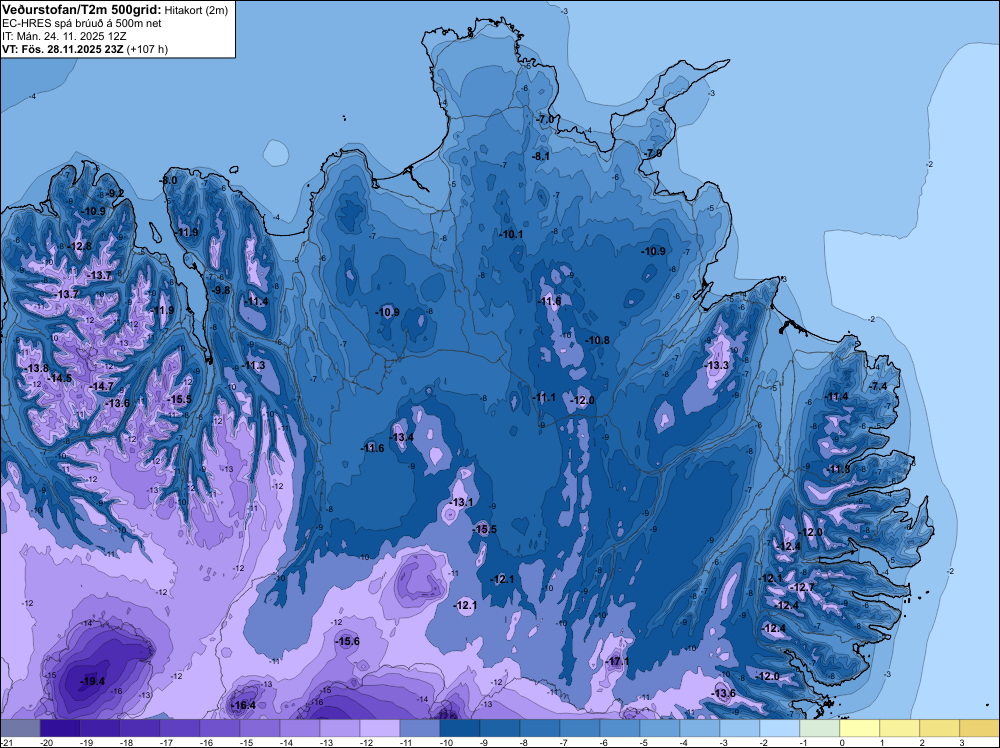
Task: Click the -13.4 temperature label
Action: 402,437
